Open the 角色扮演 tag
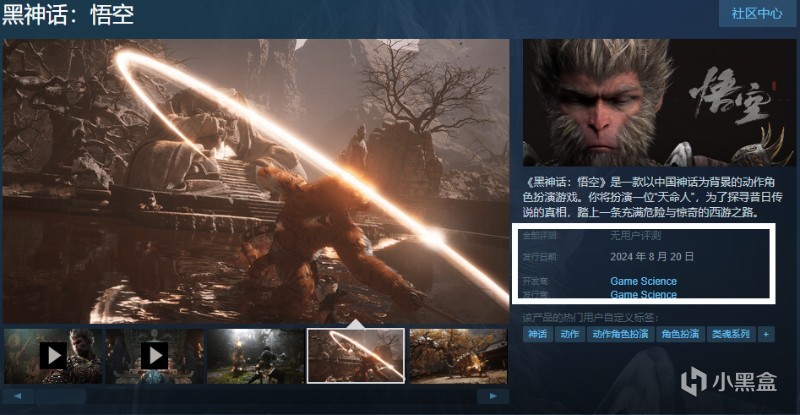Screen dimensions: 800x415 (x=680, y=334)
